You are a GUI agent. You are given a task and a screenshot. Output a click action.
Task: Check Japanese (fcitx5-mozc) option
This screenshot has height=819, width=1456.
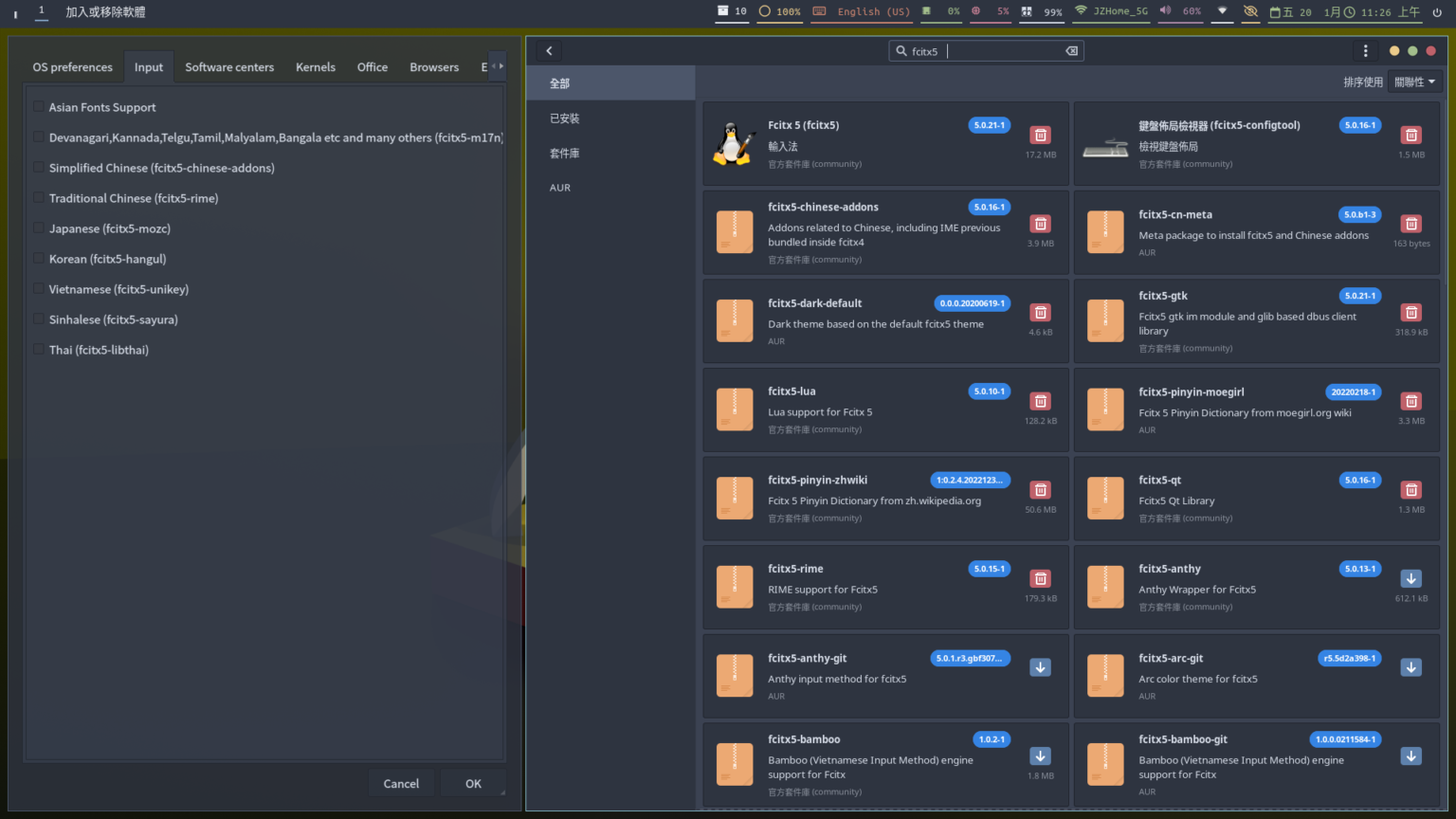[x=39, y=228]
